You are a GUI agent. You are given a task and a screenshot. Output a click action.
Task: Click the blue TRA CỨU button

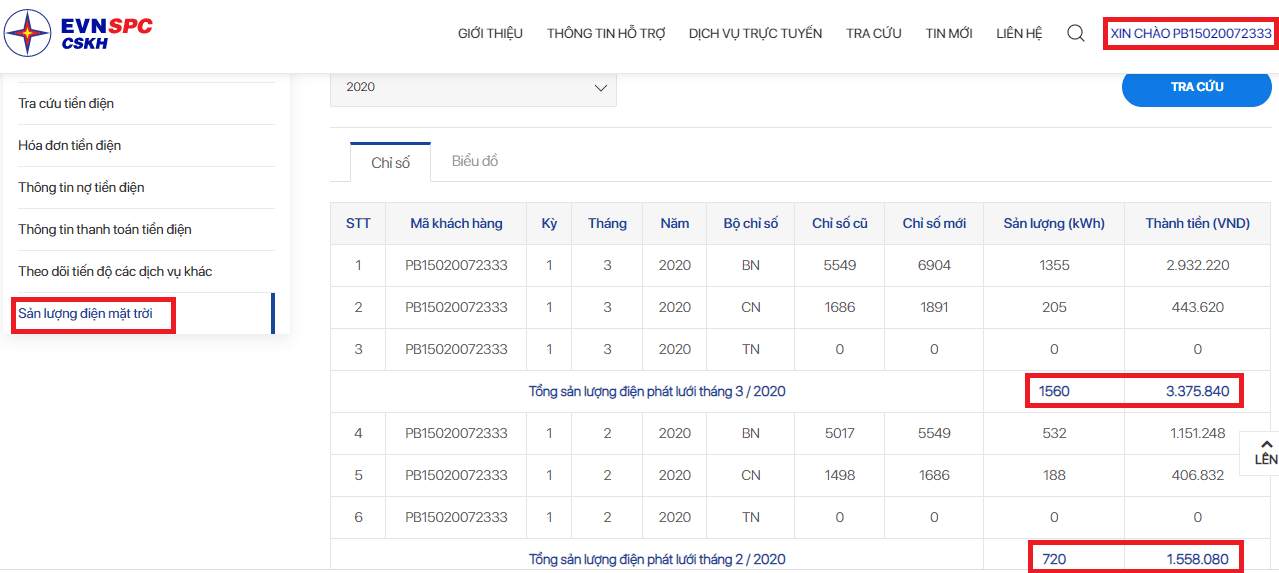click(1197, 87)
